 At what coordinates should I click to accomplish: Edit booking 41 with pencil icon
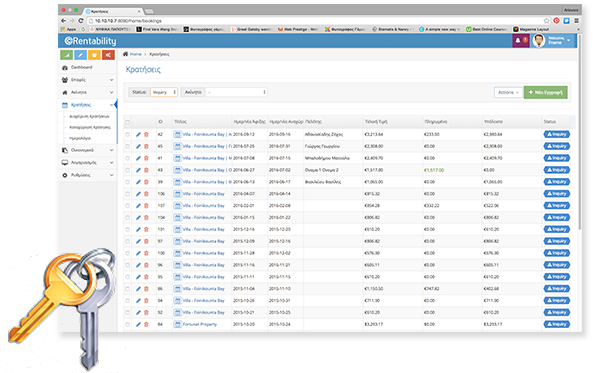click(x=138, y=158)
